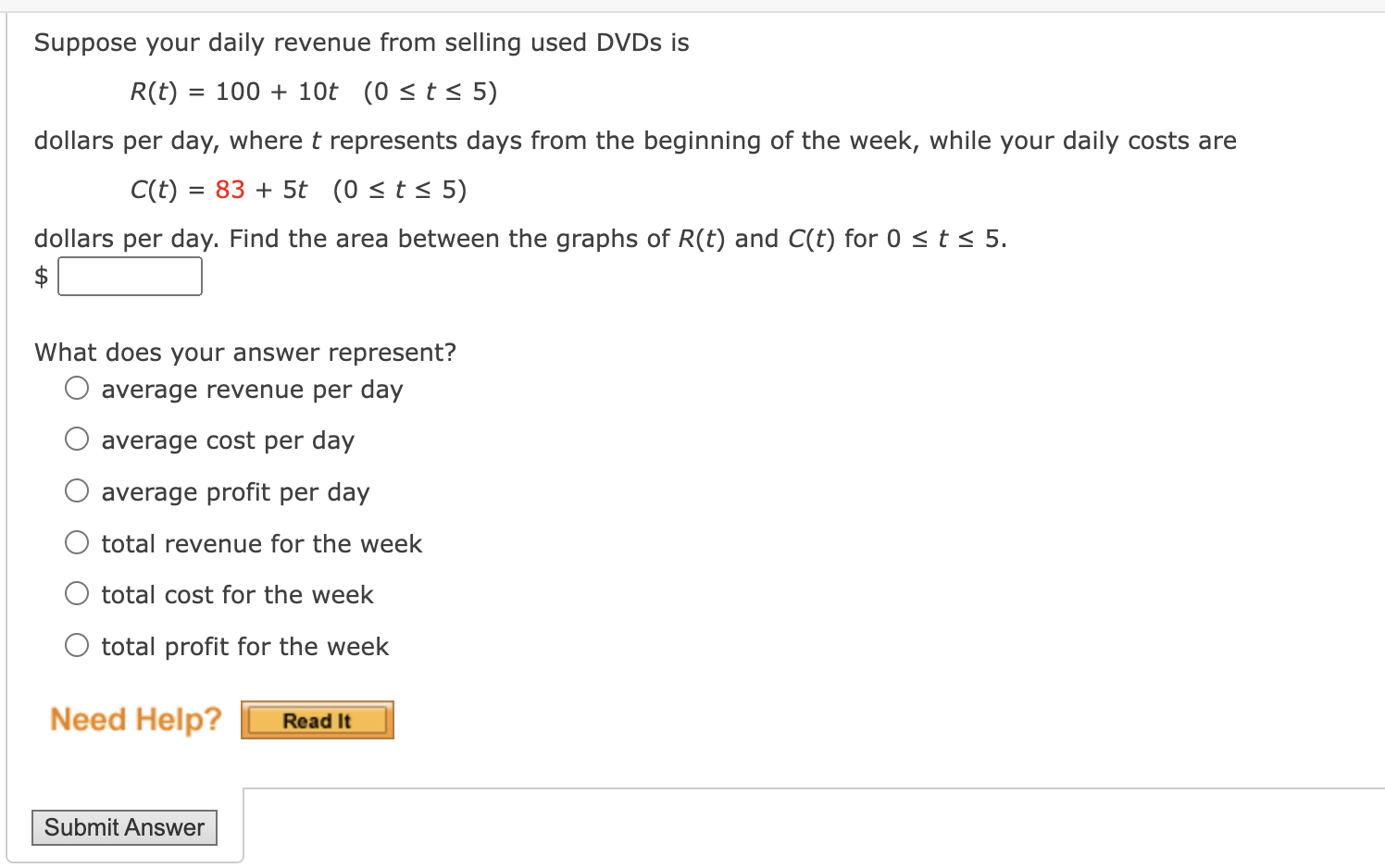This screenshot has height=868, width=1385.
Task: Pick the "total cost for the week" option
Action: click(x=77, y=593)
